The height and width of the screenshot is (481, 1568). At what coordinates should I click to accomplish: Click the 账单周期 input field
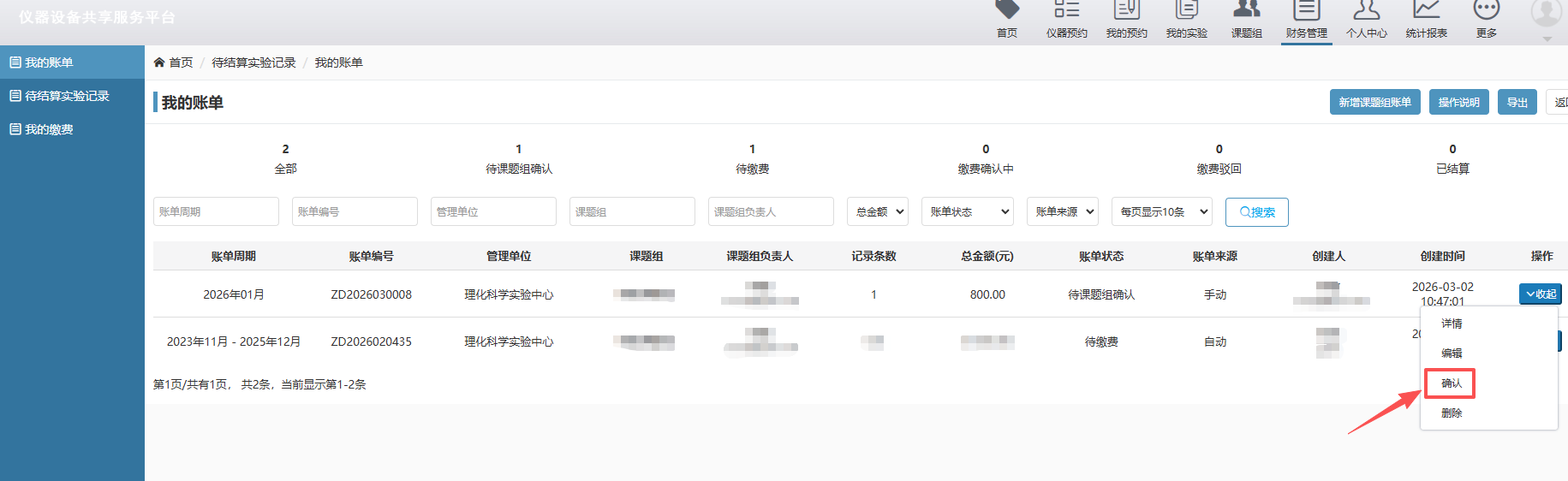[216, 211]
